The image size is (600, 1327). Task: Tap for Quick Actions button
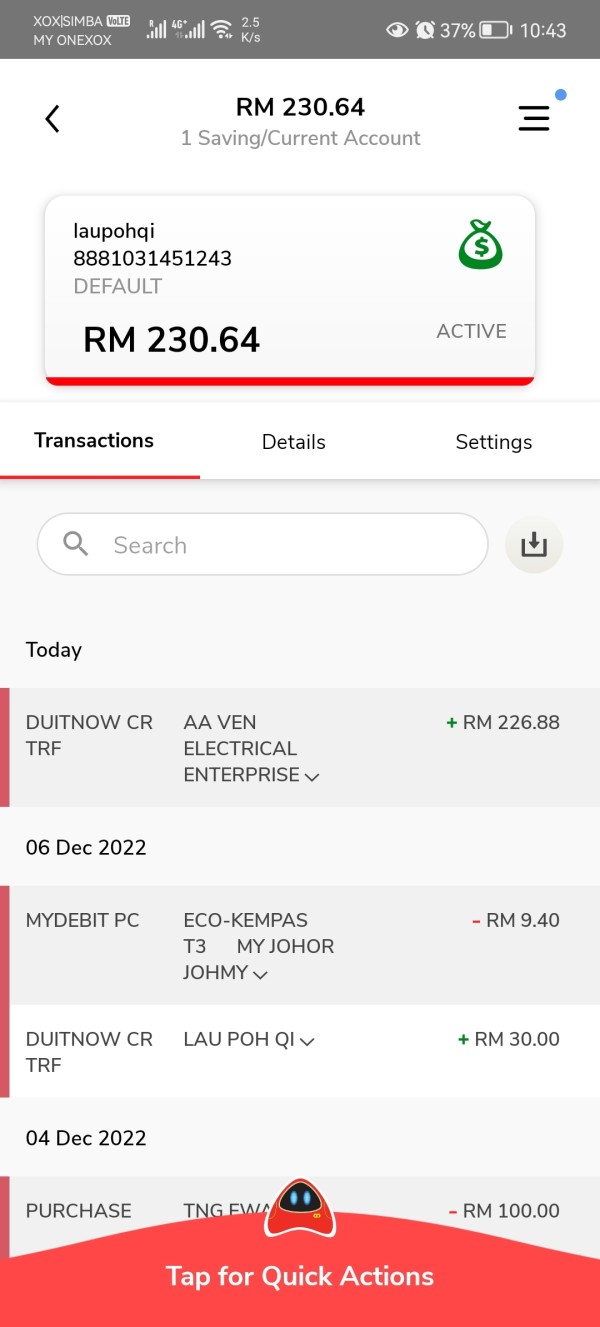tap(300, 1276)
